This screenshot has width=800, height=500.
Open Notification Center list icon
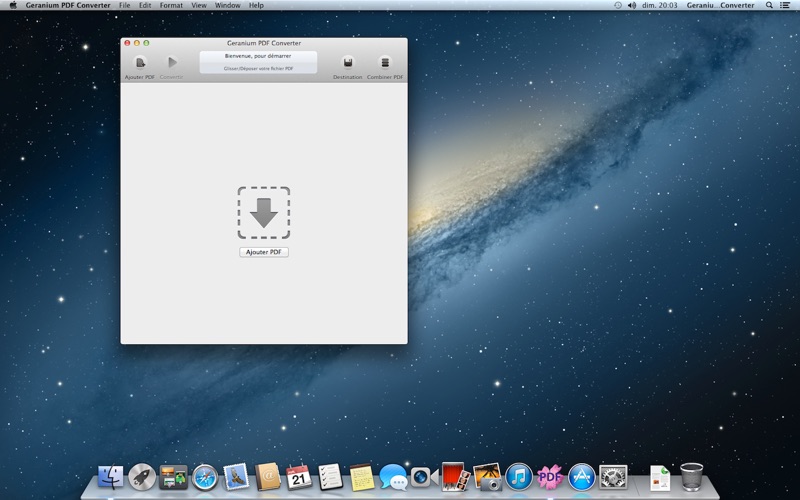point(787,5)
